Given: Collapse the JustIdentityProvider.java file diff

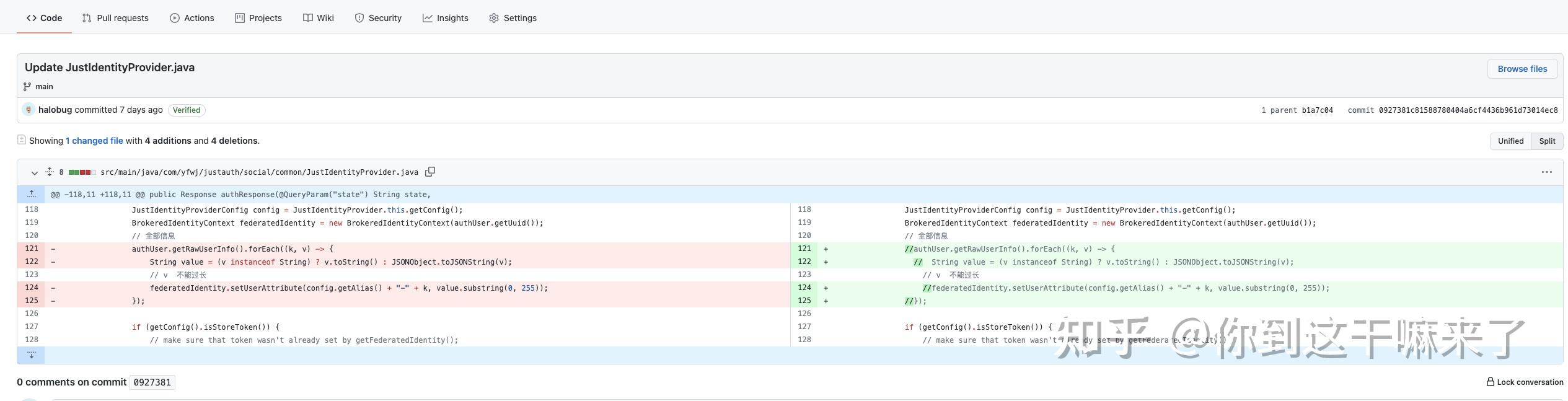Looking at the screenshot, I should [35, 172].
